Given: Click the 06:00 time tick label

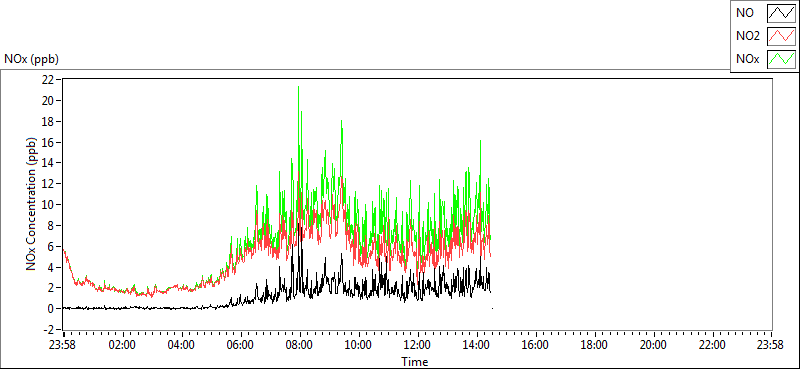Looking at the screenshot, I should [x=240, y=345].
